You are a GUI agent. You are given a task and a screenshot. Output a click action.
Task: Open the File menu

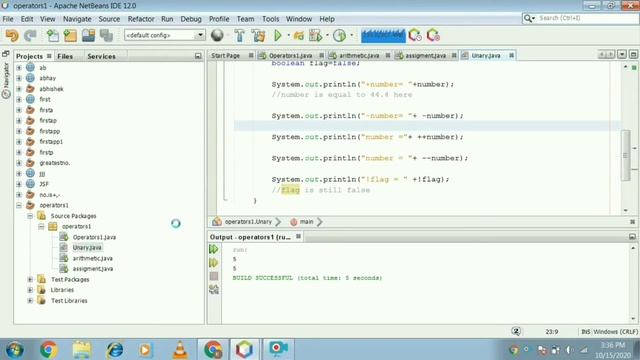point(8,19)
